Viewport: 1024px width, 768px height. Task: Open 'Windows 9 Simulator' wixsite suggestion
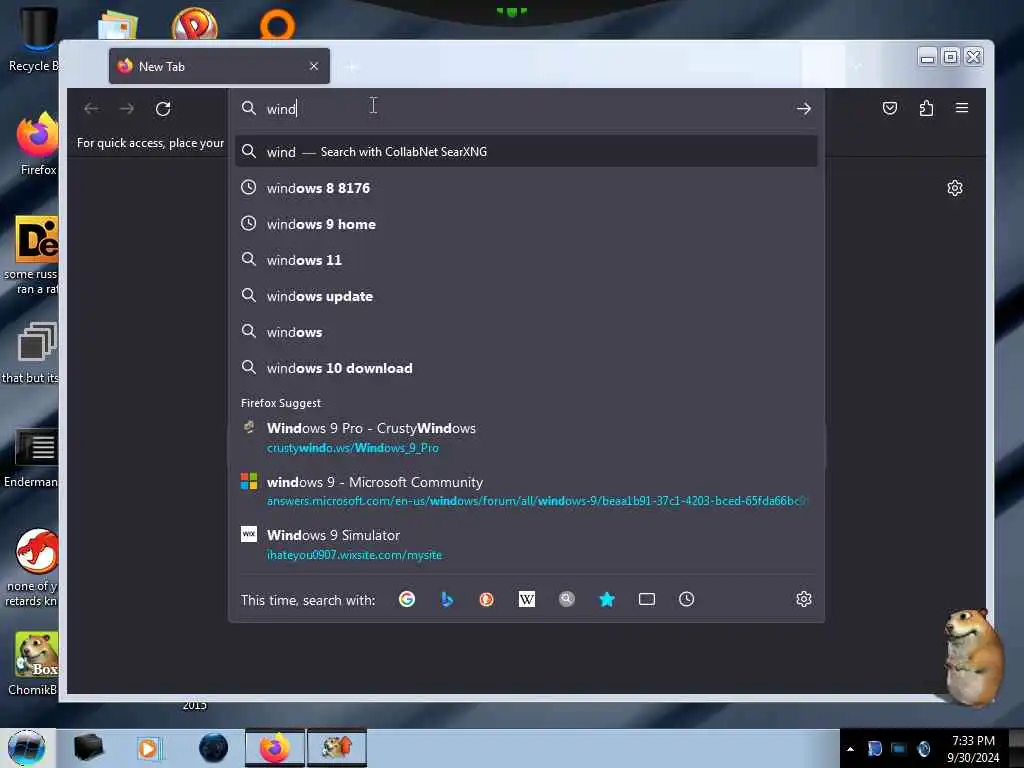tap(526, 544)
